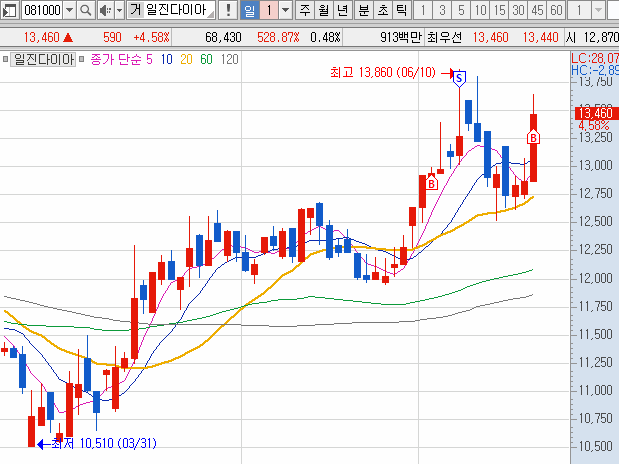The image size is (619, 464).
Task: Expand the dropdown next to speaker icon
Action: tap(117, 11)
